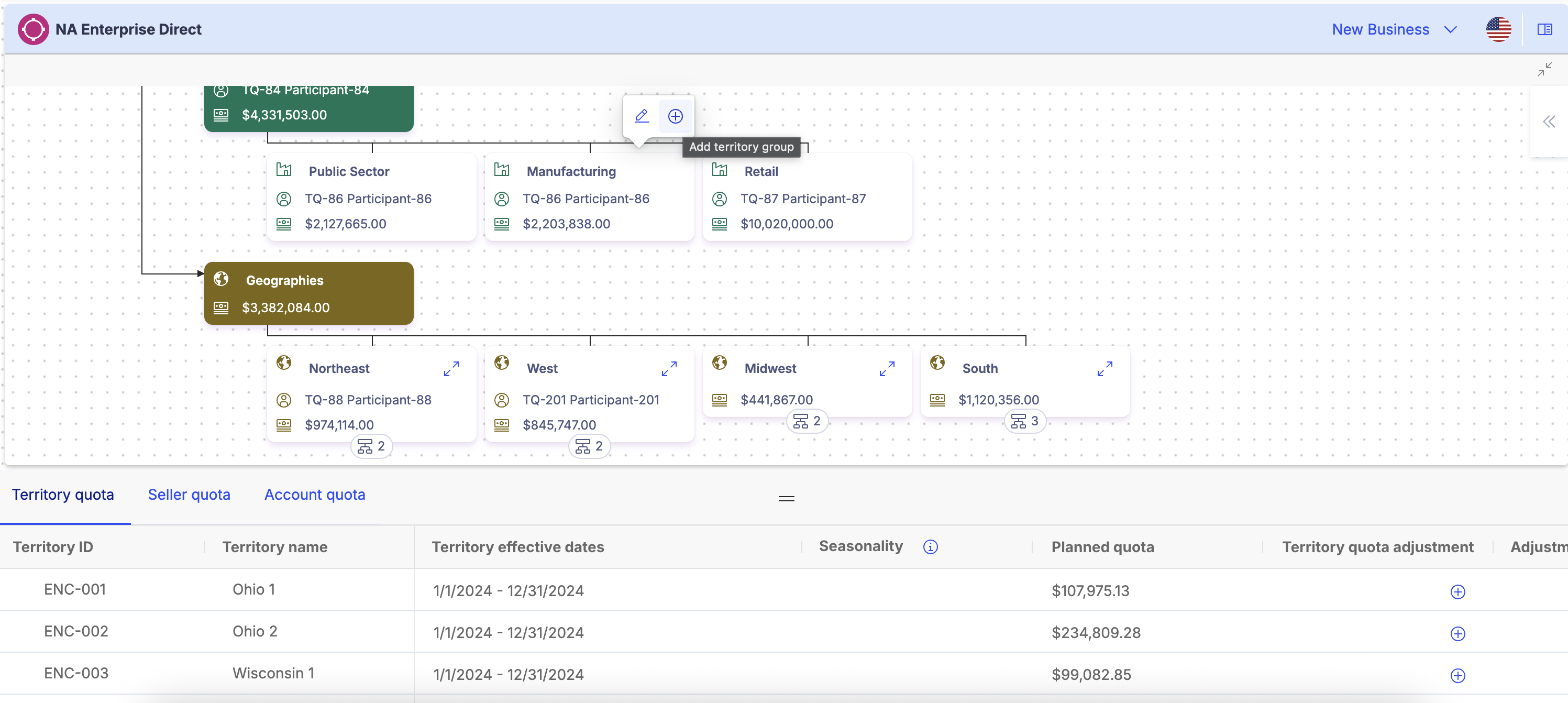Screen dimensions: 1568x703
Task: Click the Seasonality info icon
Action: pyautogui.click(x=930, y=546)
